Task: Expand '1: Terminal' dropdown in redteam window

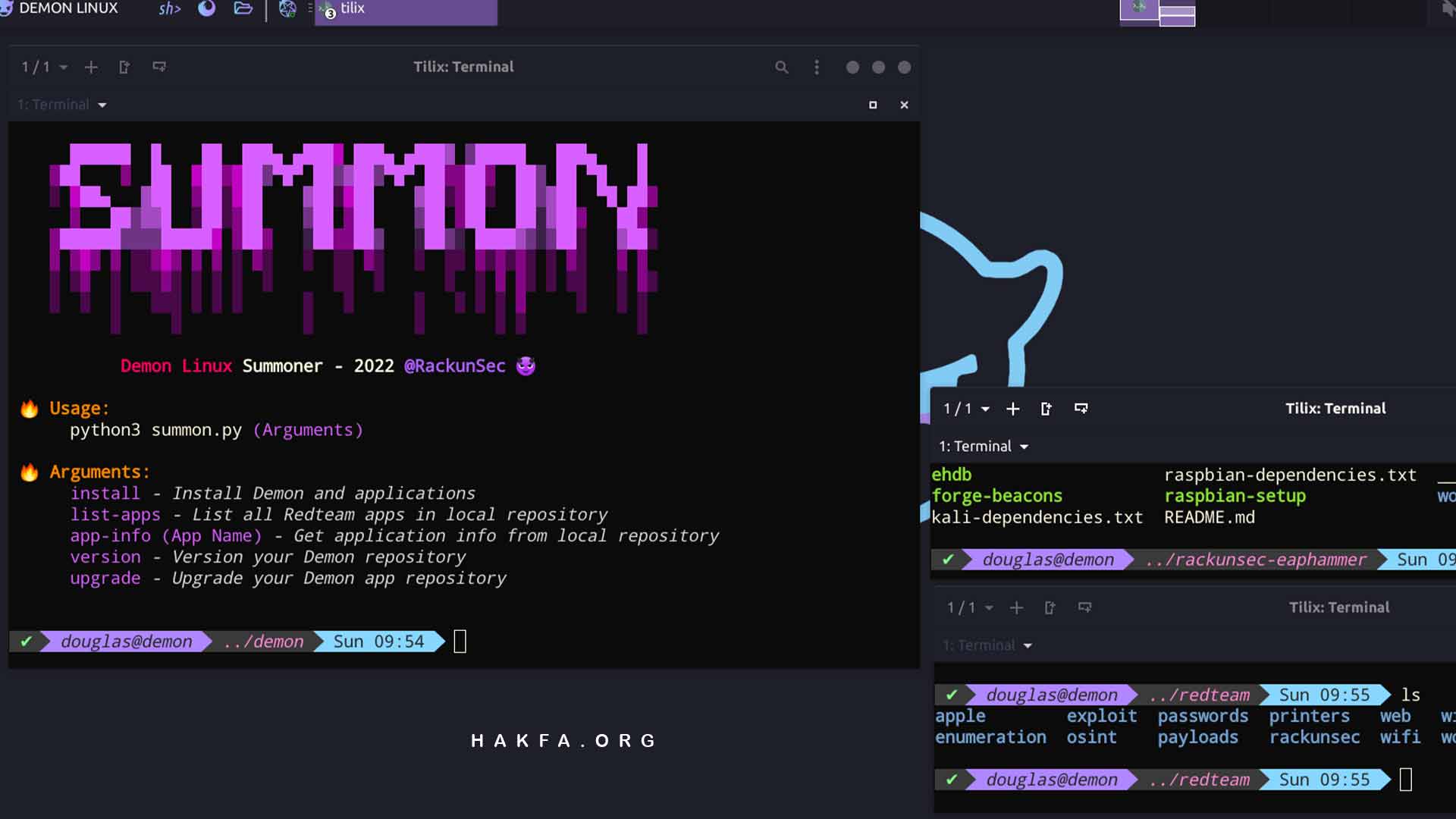Action: (x=987, y=645)
